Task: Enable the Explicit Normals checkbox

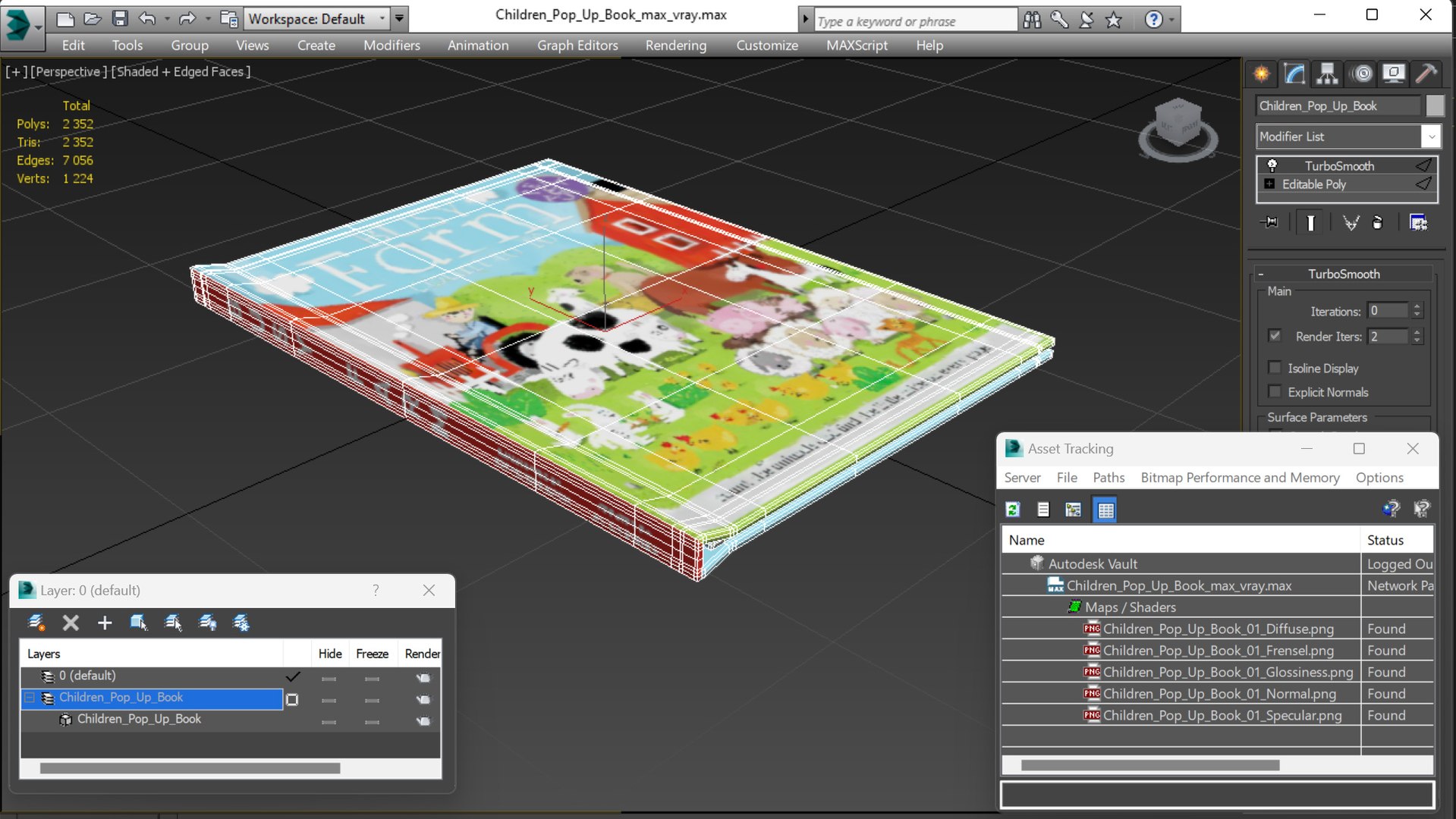Action: click(x=1275, y=391)
